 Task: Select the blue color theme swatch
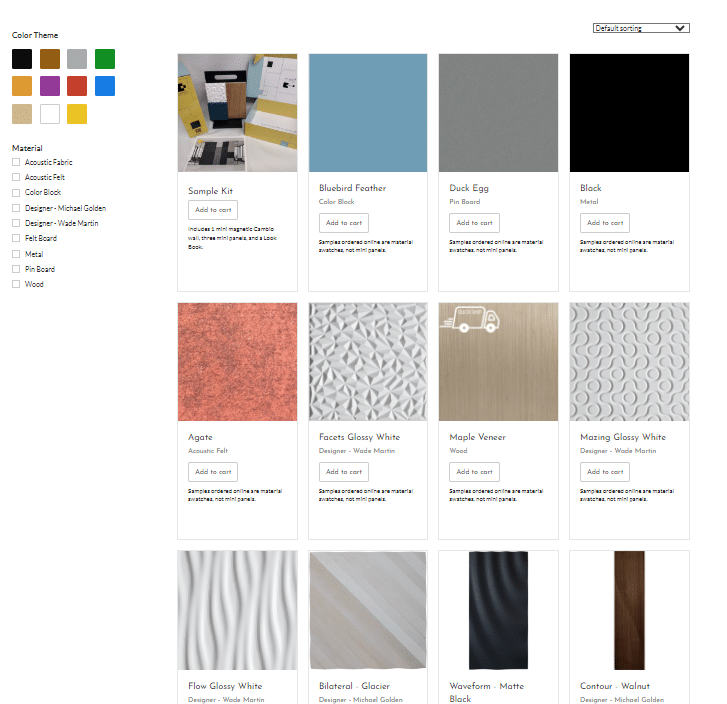pos(105,86)
